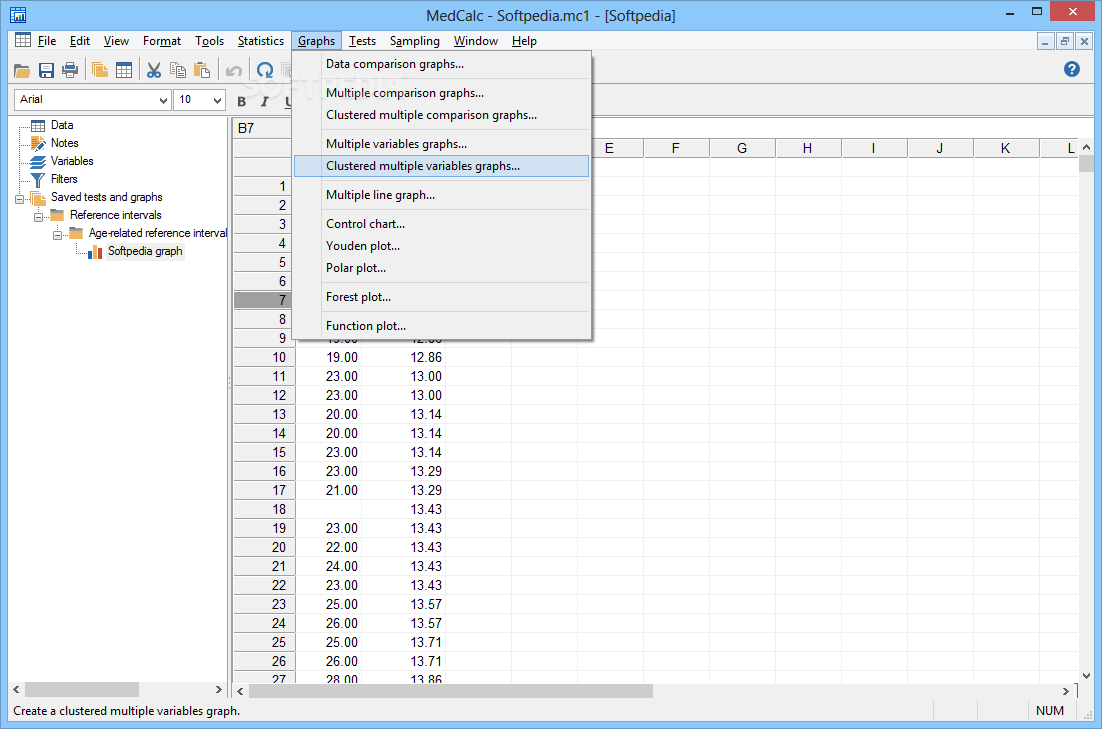The image size is (1102, 729).
Task: Click column header J
Action: 940,148
